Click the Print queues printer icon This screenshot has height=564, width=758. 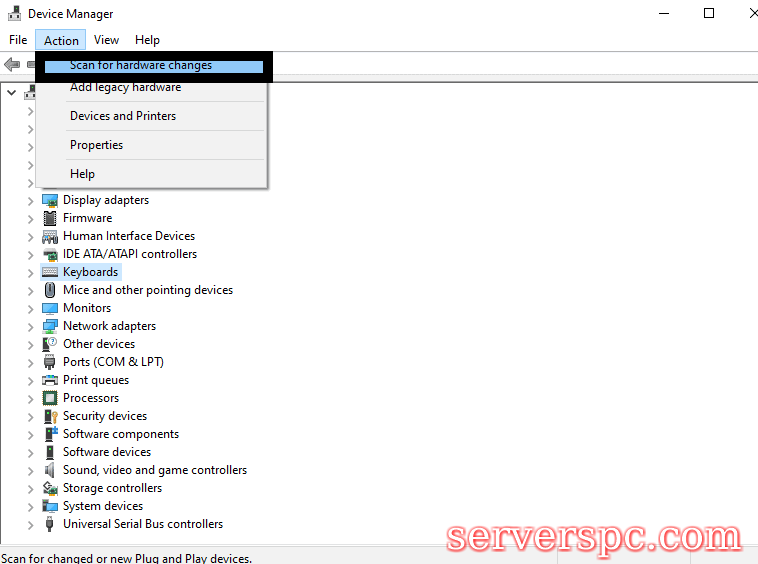click(x=50, y=380)
